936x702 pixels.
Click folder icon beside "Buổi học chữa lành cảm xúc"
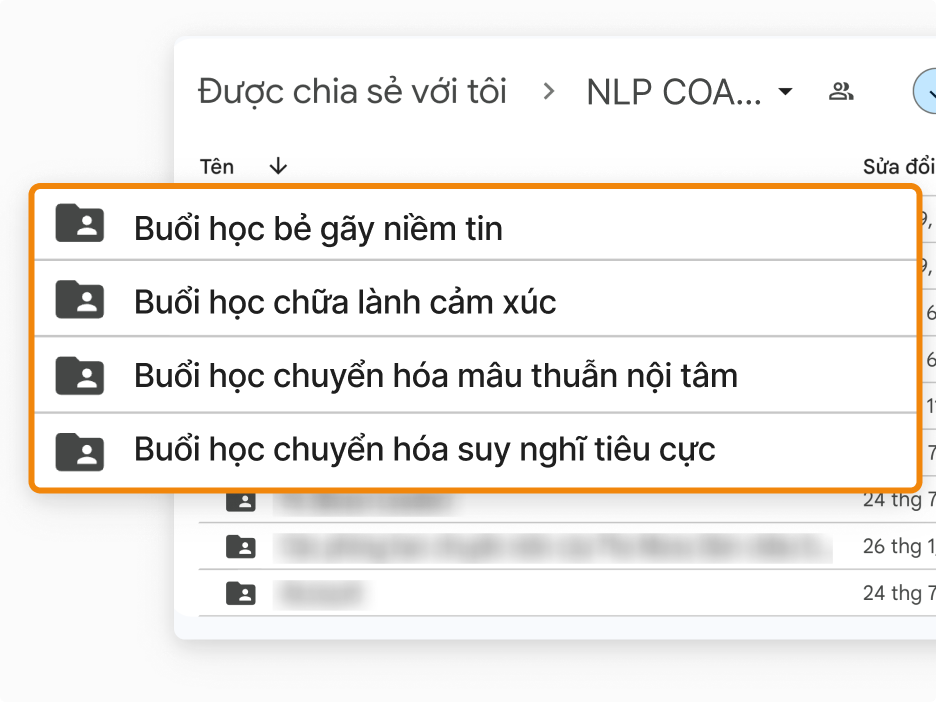coord(80,299)
